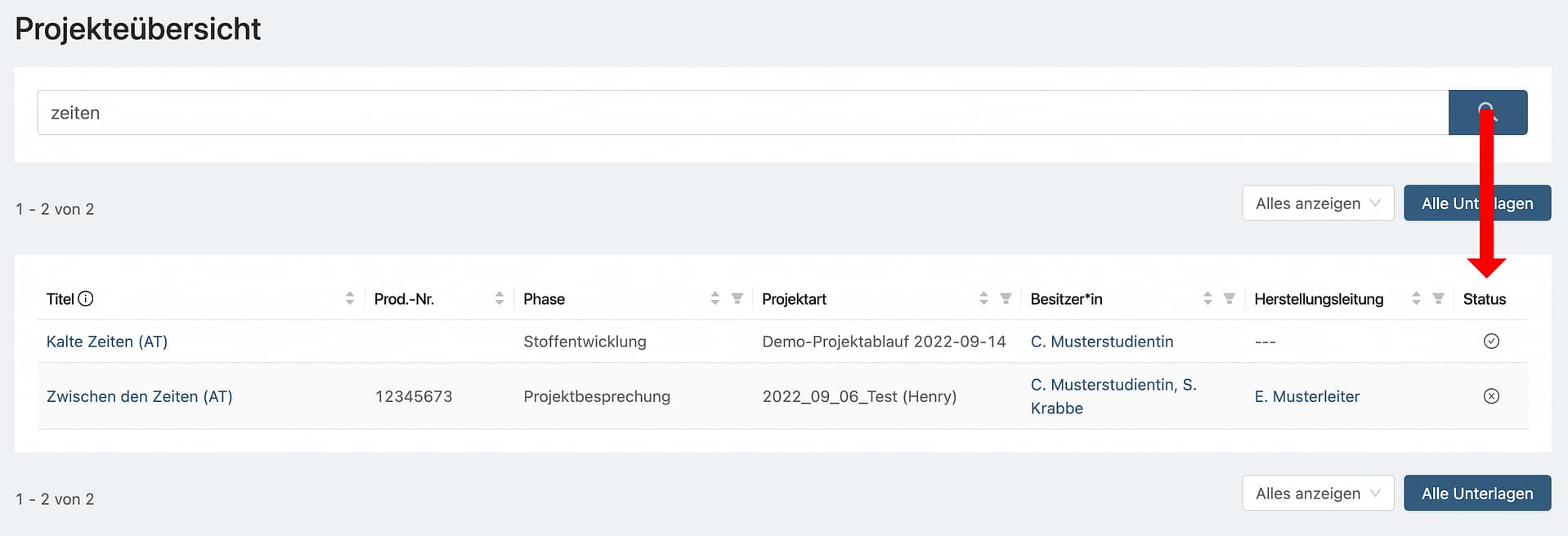
Task: Click the bottom Alle Unterlagen button
Action: coord(1476,494)
